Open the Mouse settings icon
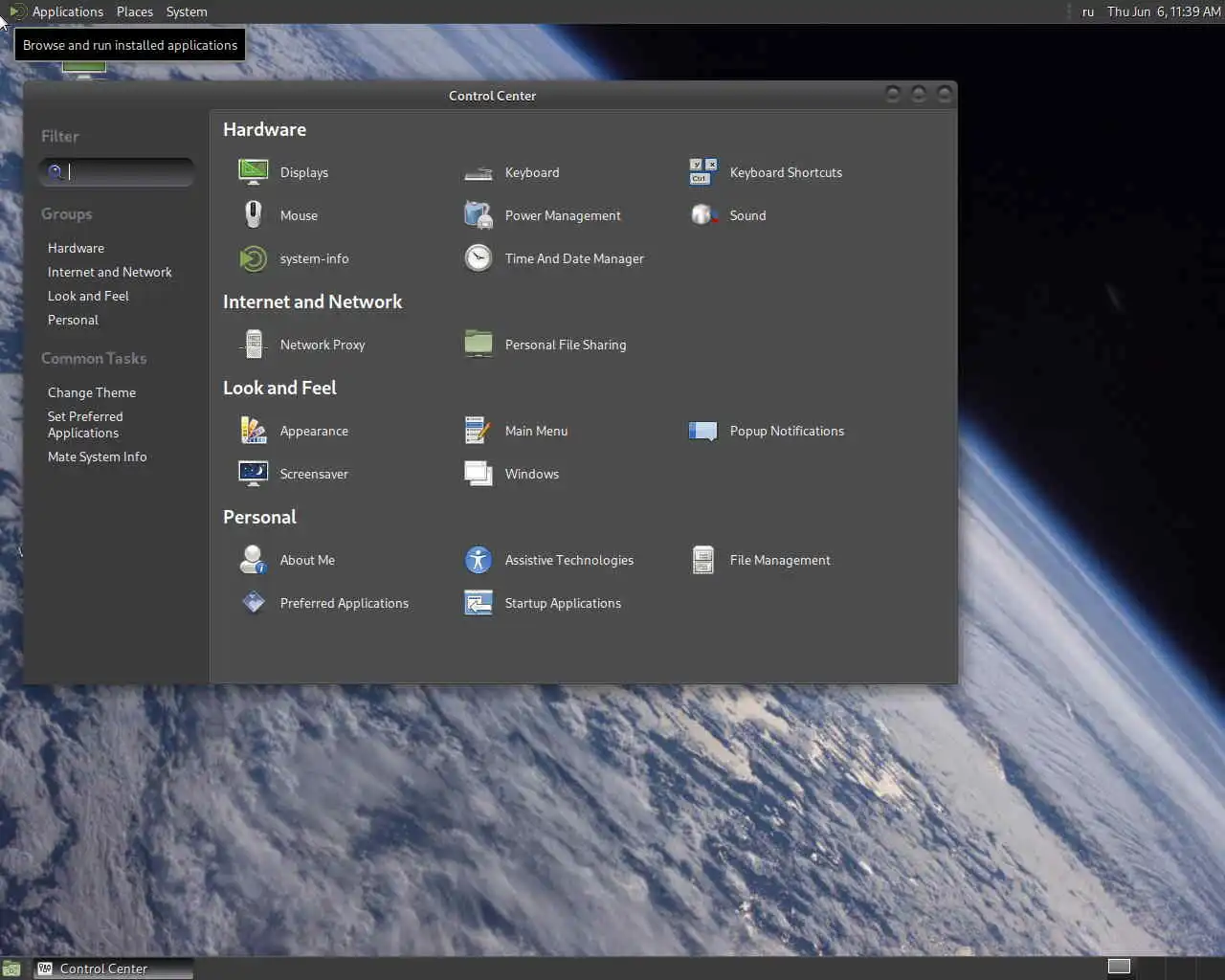Viewport: 1225px width, 980px height. (x=254, y=215)
